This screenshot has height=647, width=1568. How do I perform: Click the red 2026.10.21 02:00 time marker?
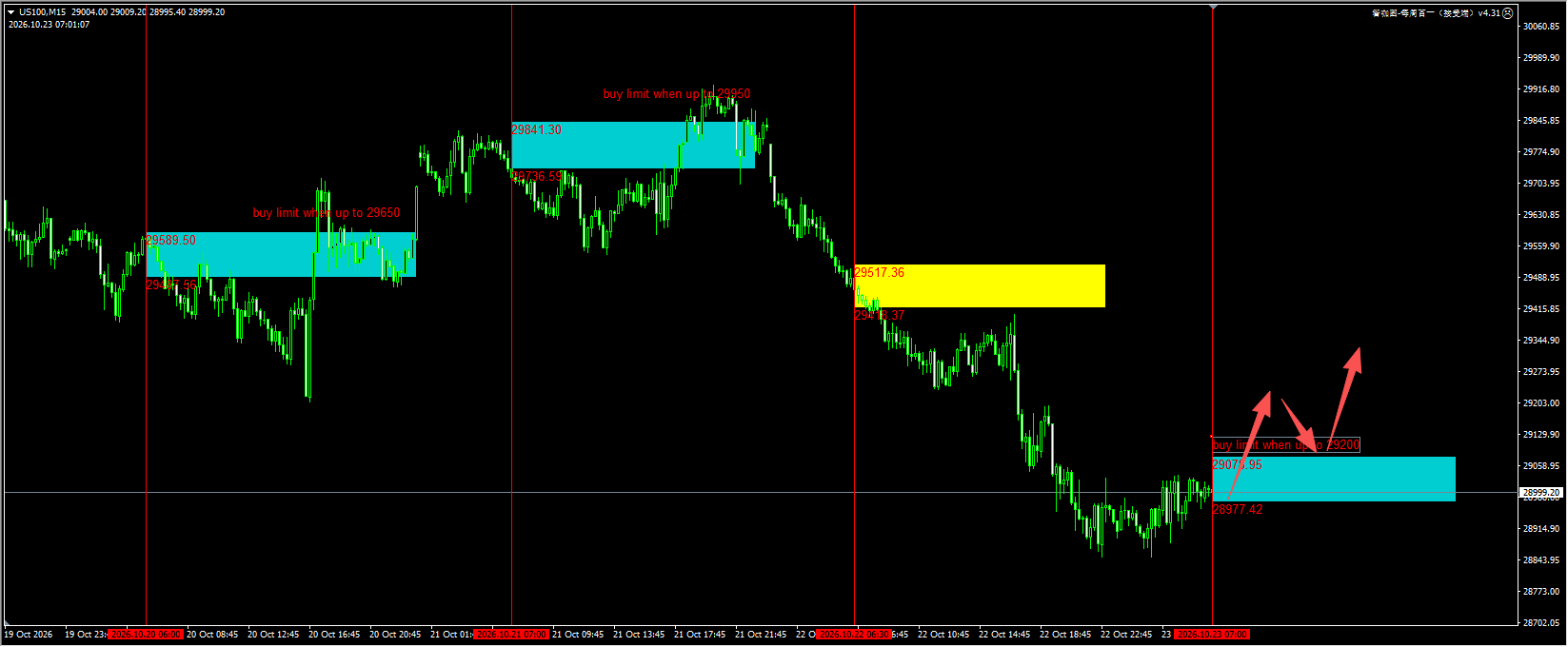click(x=511, y=635)
